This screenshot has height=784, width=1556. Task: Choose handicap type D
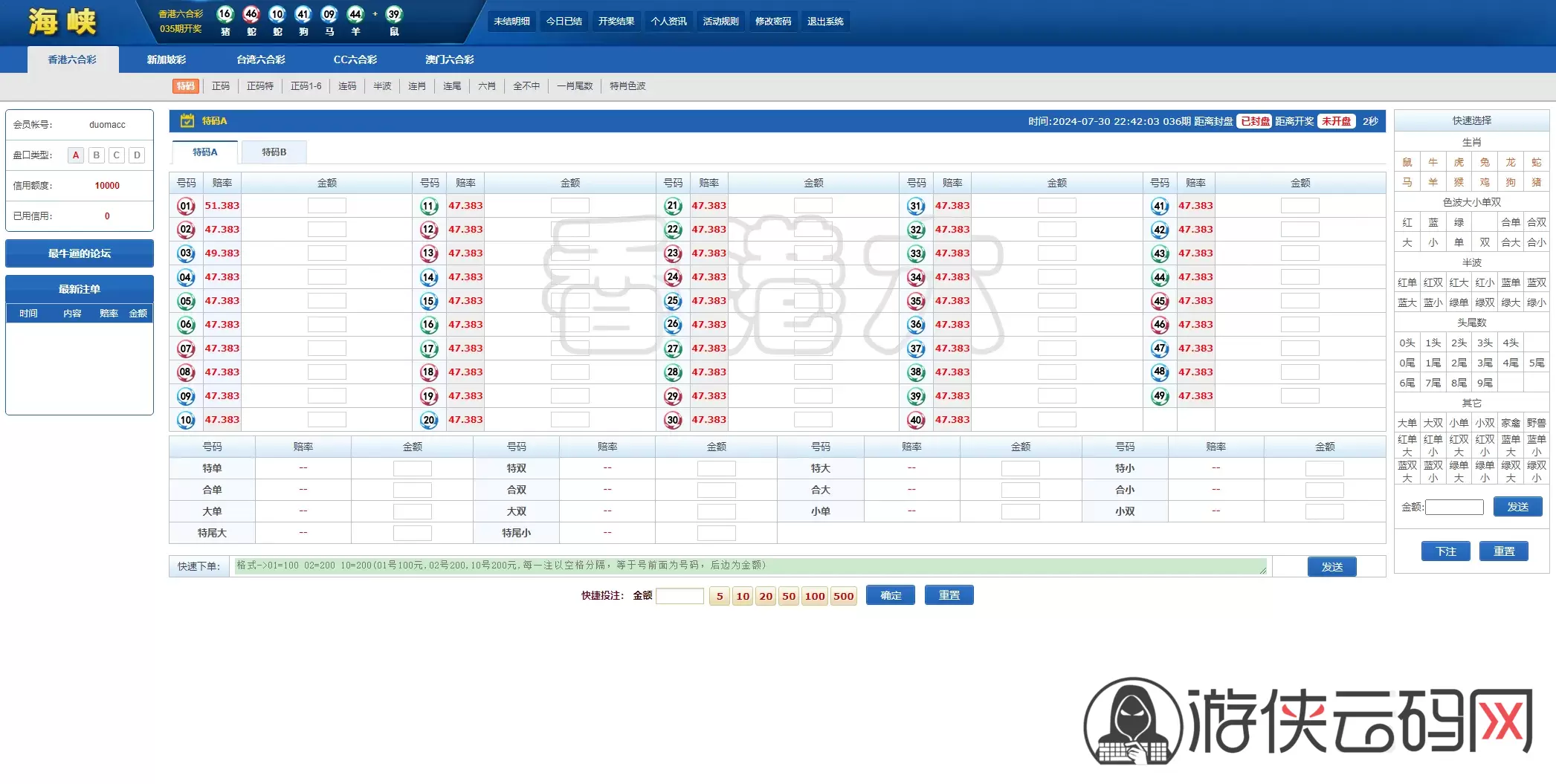(137, 155)
